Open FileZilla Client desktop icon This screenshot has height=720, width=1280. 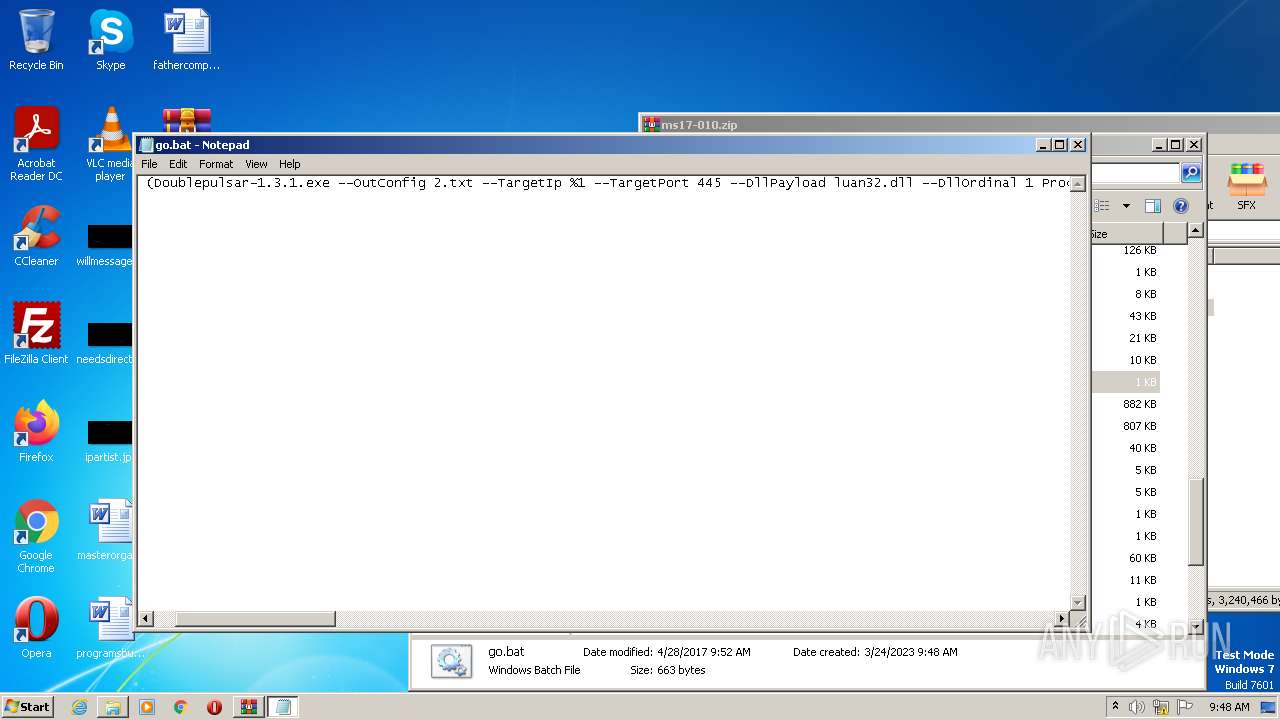[36, 334]
